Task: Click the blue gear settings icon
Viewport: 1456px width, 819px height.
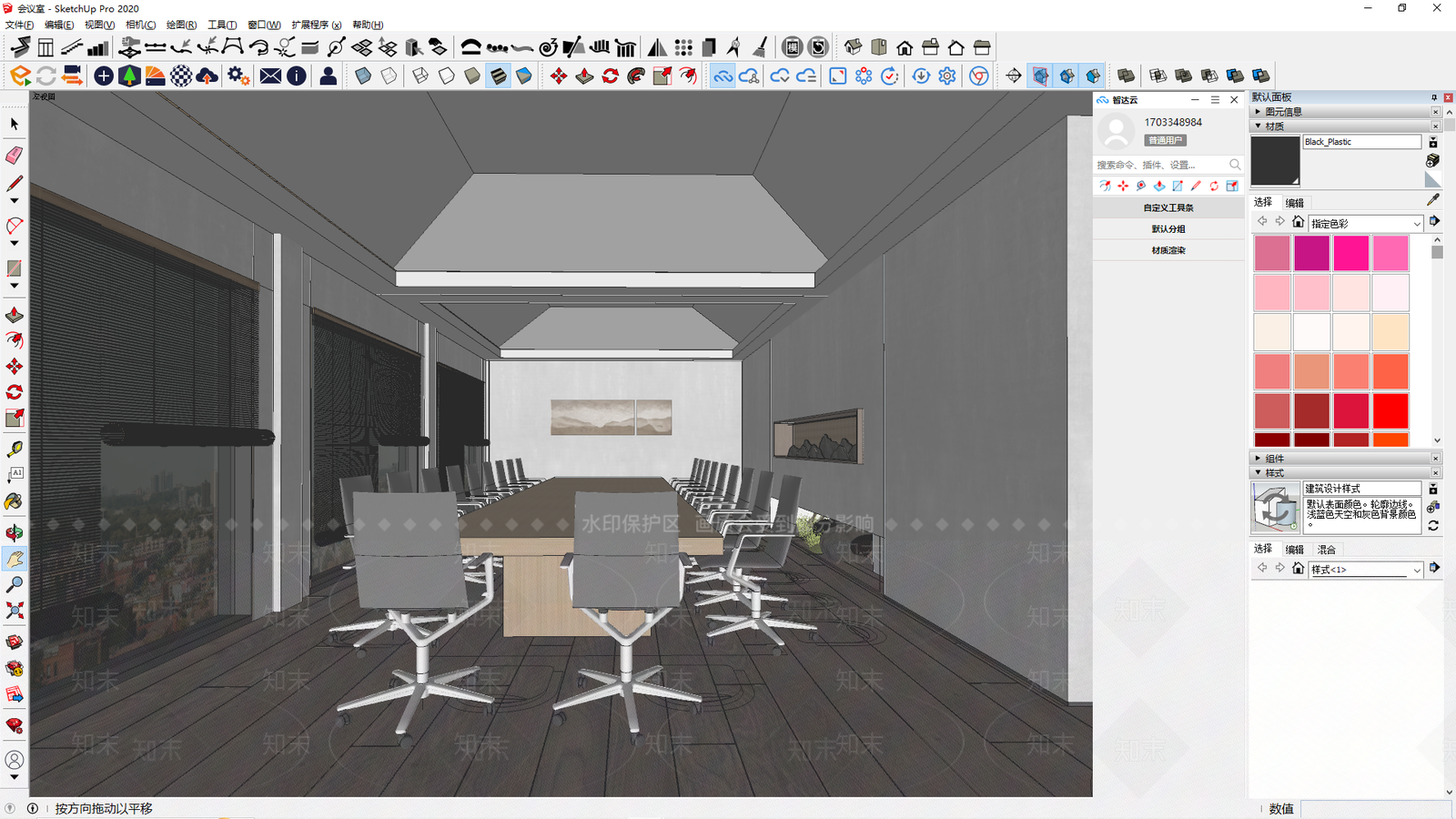Action: point(947,76)
